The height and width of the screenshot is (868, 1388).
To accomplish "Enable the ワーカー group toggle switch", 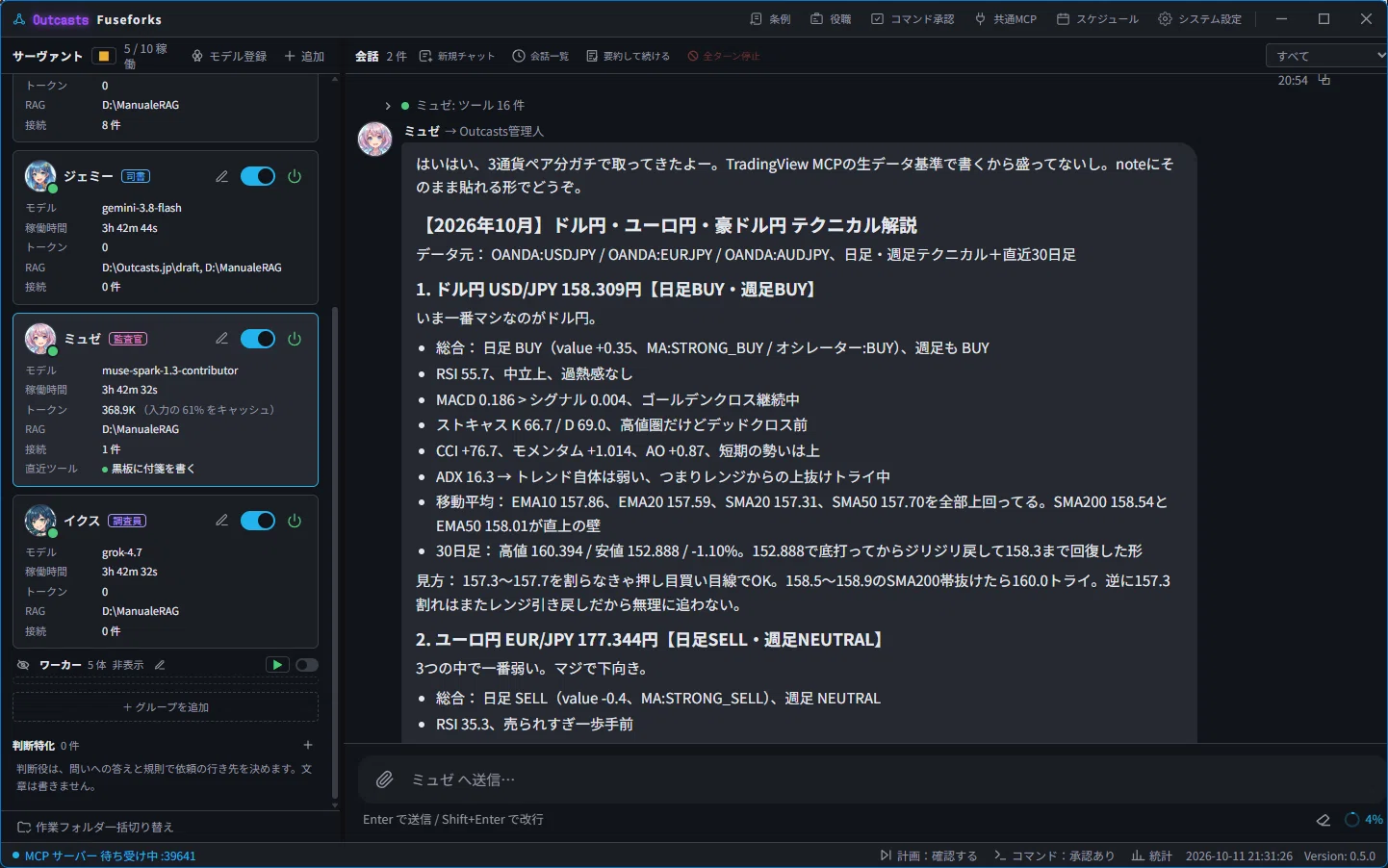I will click(307, 665).
